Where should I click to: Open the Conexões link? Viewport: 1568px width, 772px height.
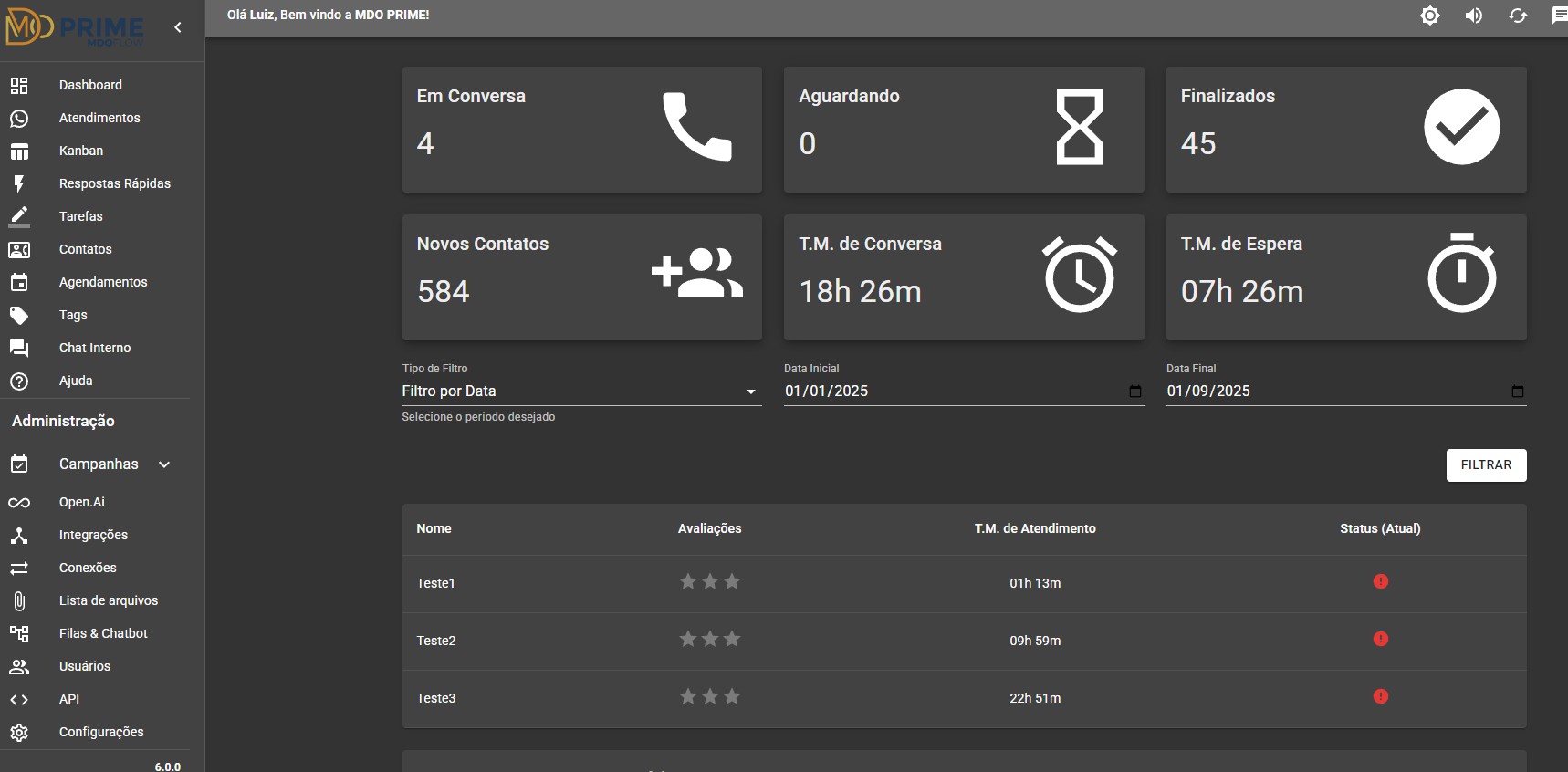tap(88, 568)
